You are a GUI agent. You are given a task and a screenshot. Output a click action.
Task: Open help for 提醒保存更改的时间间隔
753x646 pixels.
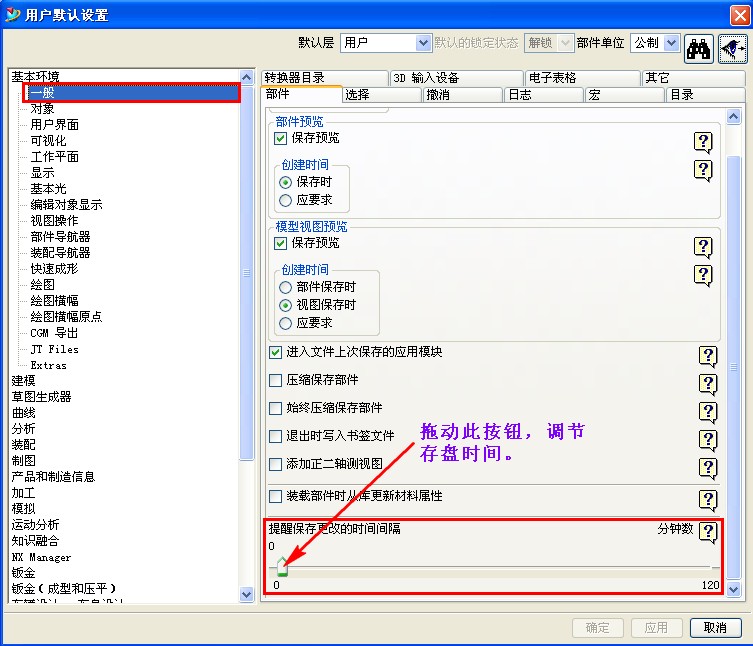[x=708, y=532]
